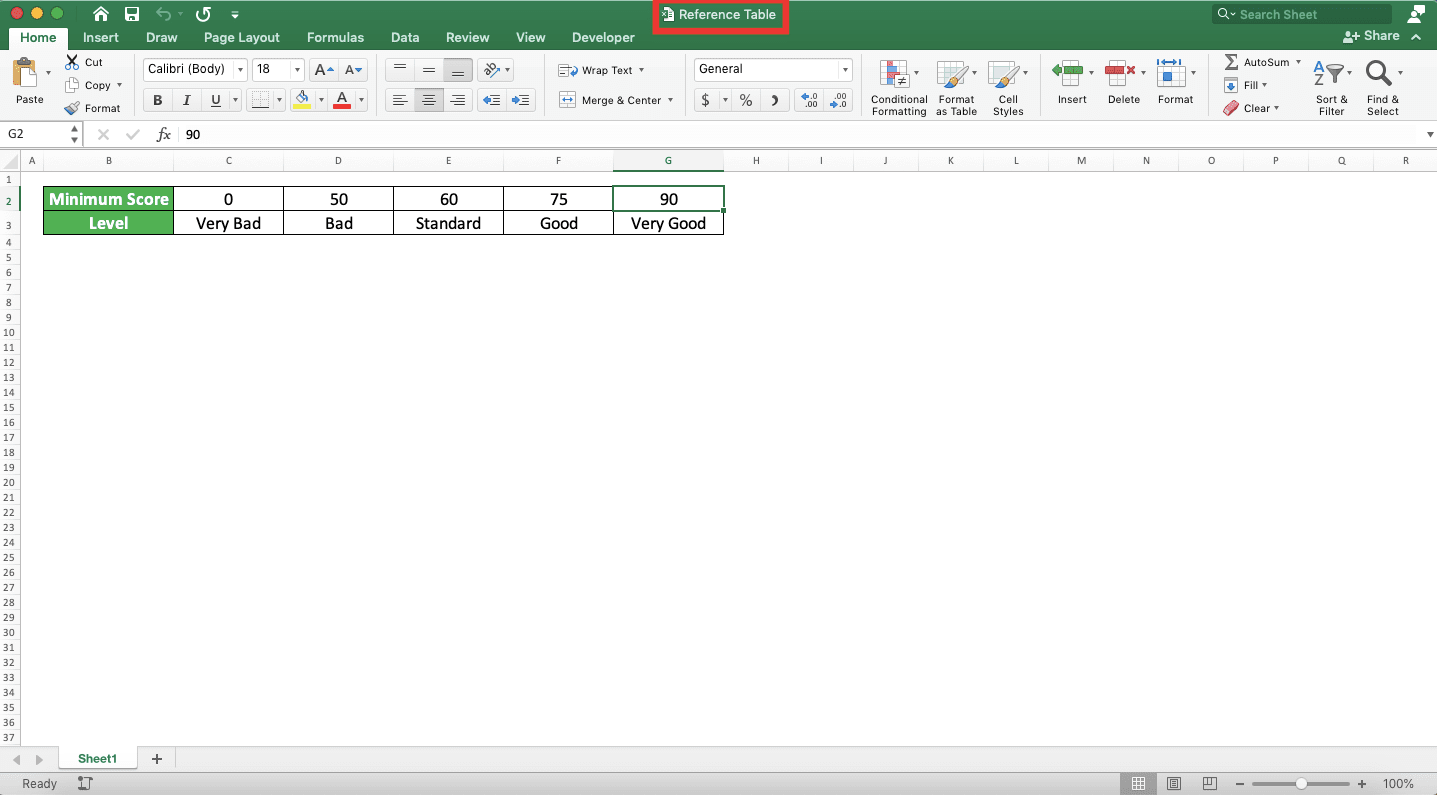This screenshot has height=795, width=1437.
Task: Copy the selected cell
Action: coord(88,85)
